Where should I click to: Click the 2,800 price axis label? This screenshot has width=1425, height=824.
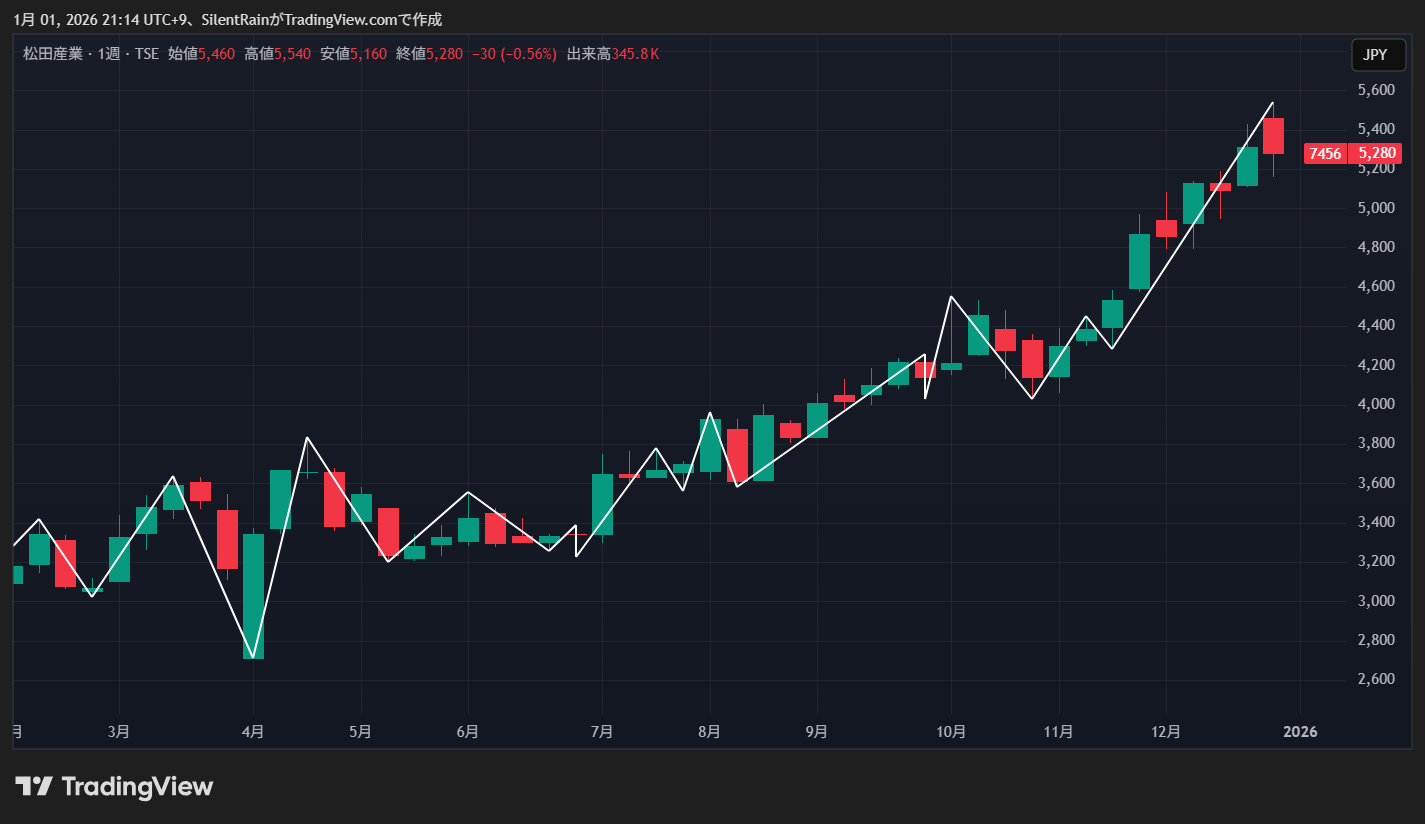tap(1375, 640)
